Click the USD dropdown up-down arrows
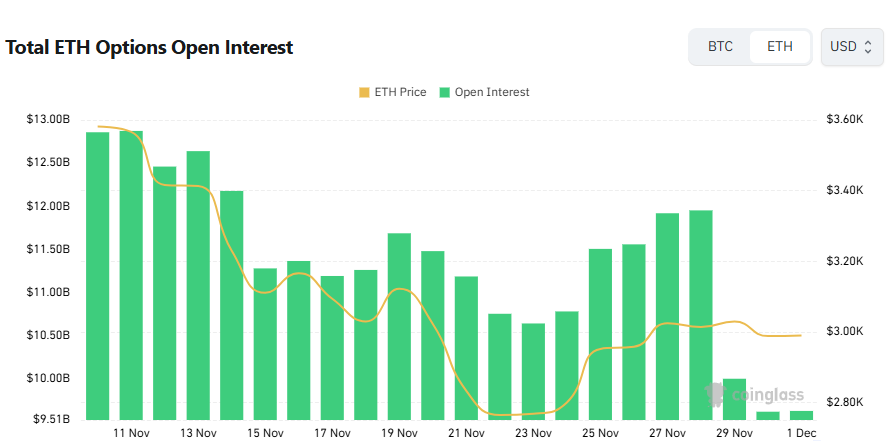The image size is (891, 441). [x=868, y=47]
